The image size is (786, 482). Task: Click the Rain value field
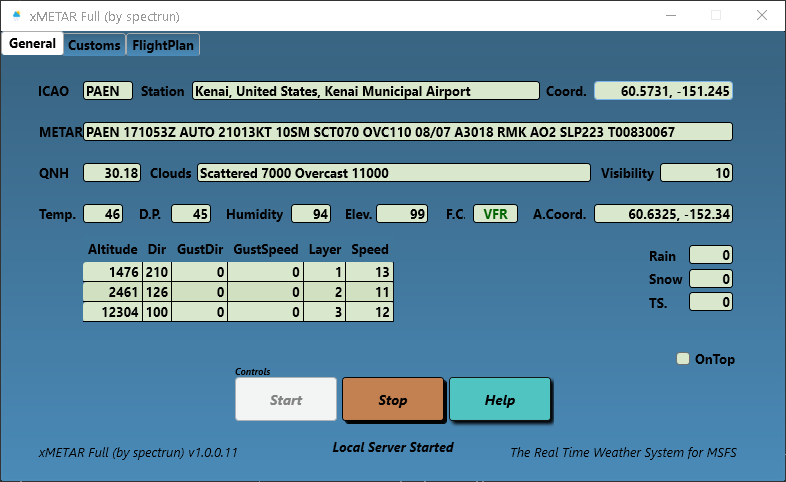tap(711, 255)
